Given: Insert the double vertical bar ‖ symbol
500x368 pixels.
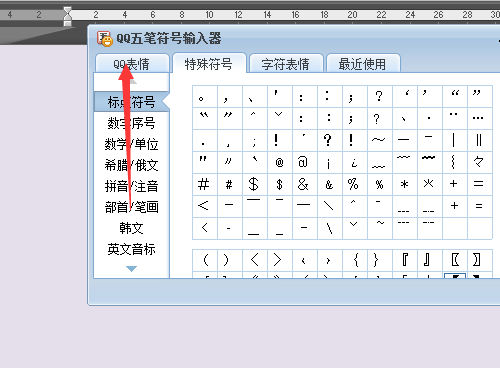Looking at the screenshot, I should (480, 140).
